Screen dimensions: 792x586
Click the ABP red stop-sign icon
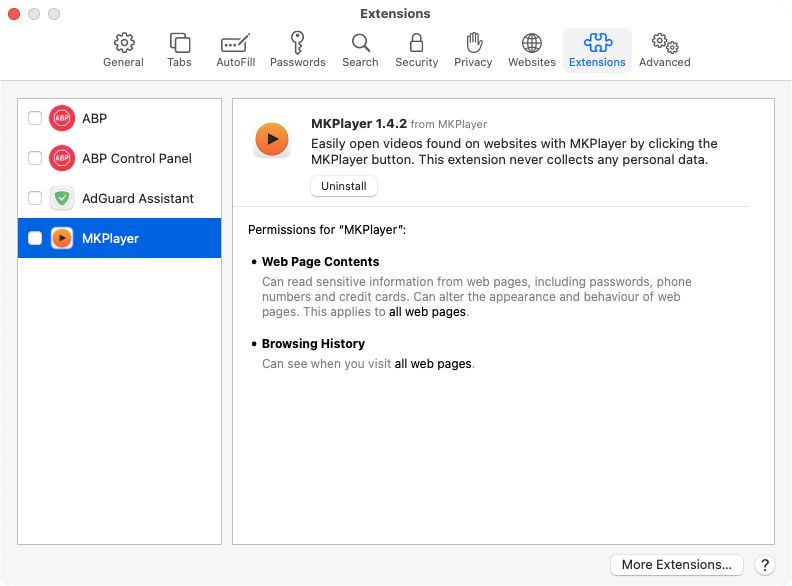[62, 118]
